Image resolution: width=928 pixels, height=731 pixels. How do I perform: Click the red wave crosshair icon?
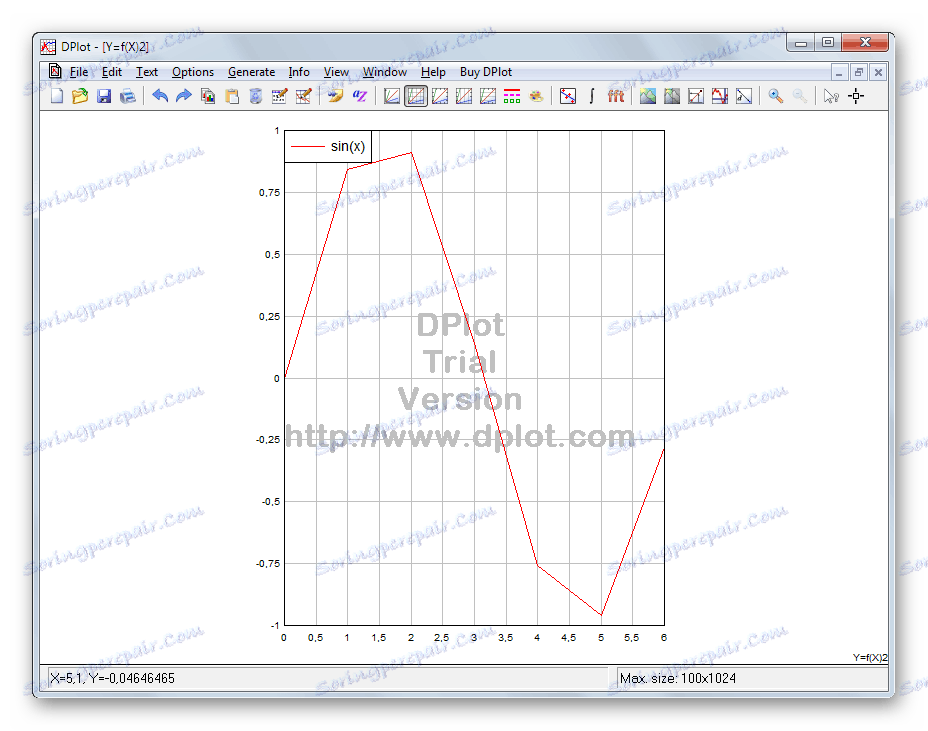(720, 96)
